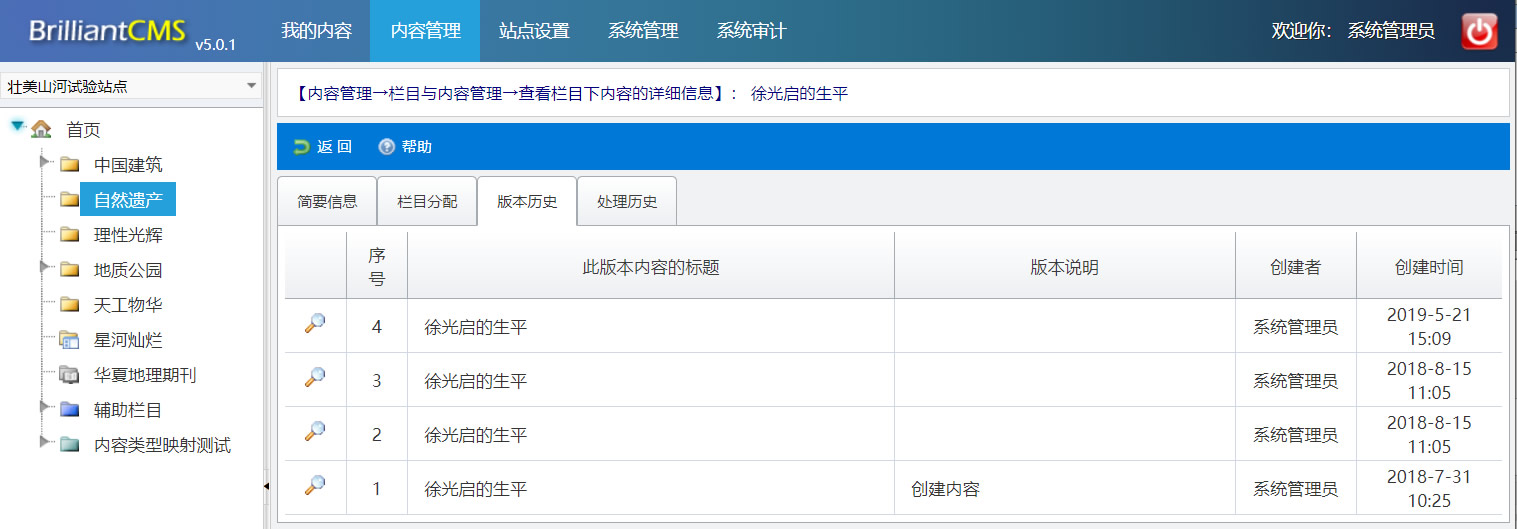Click the 返回 button
The width and height of the screenshot is (1517, 529).
pyautogui.click(x=323, y=147)
